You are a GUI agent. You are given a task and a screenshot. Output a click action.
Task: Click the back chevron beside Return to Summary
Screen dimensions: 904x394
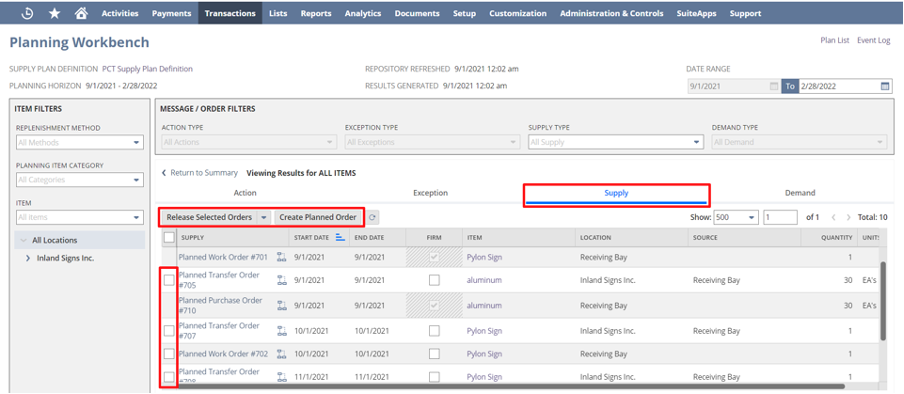(164, 173)
